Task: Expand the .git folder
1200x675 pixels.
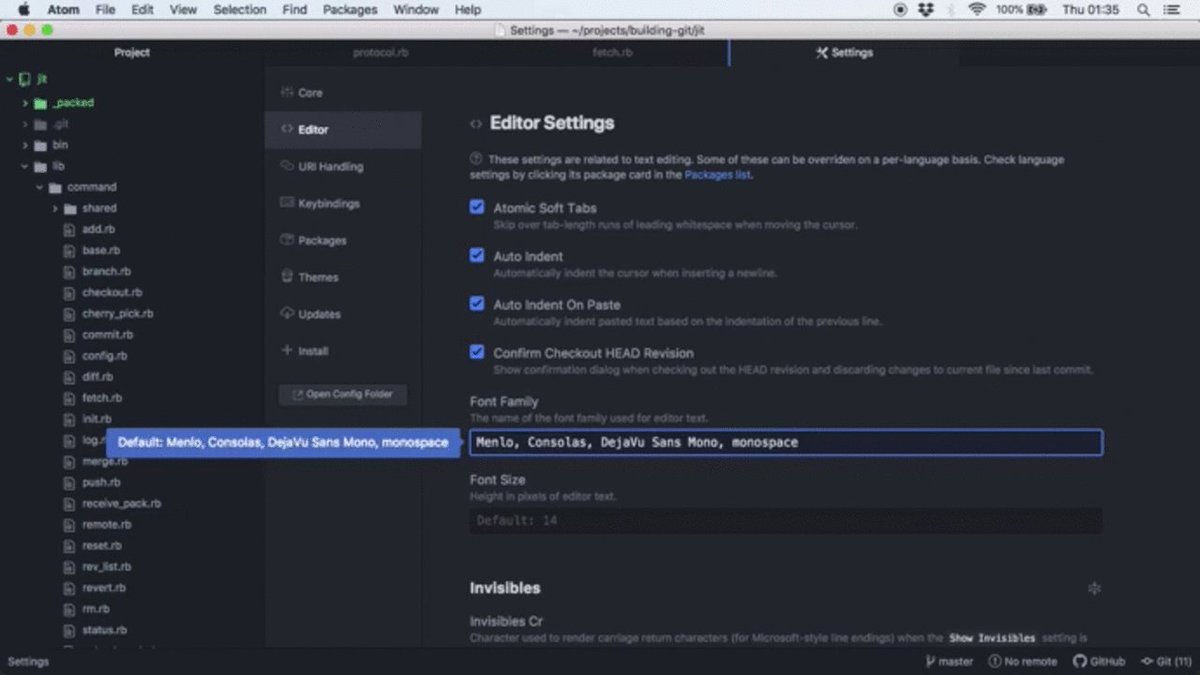Action: coord(25,124)
